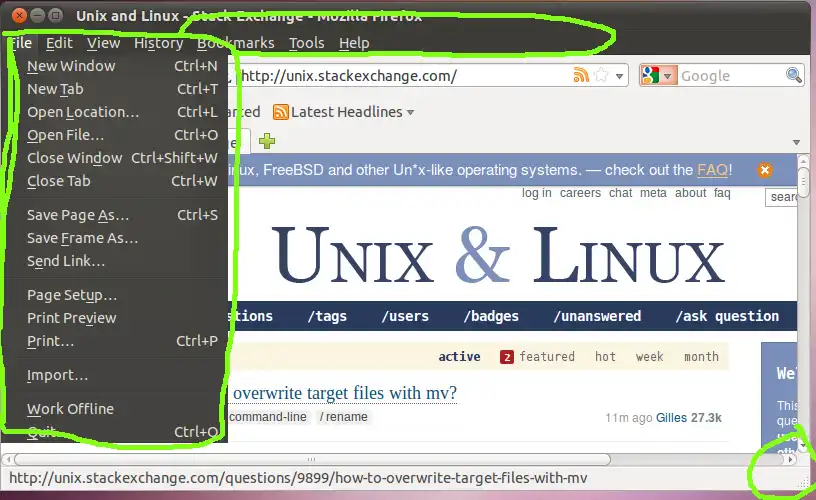Viewport: 816px width, 500px height.
Task: Open the Gilles user profile link
Action: [671, 418]
